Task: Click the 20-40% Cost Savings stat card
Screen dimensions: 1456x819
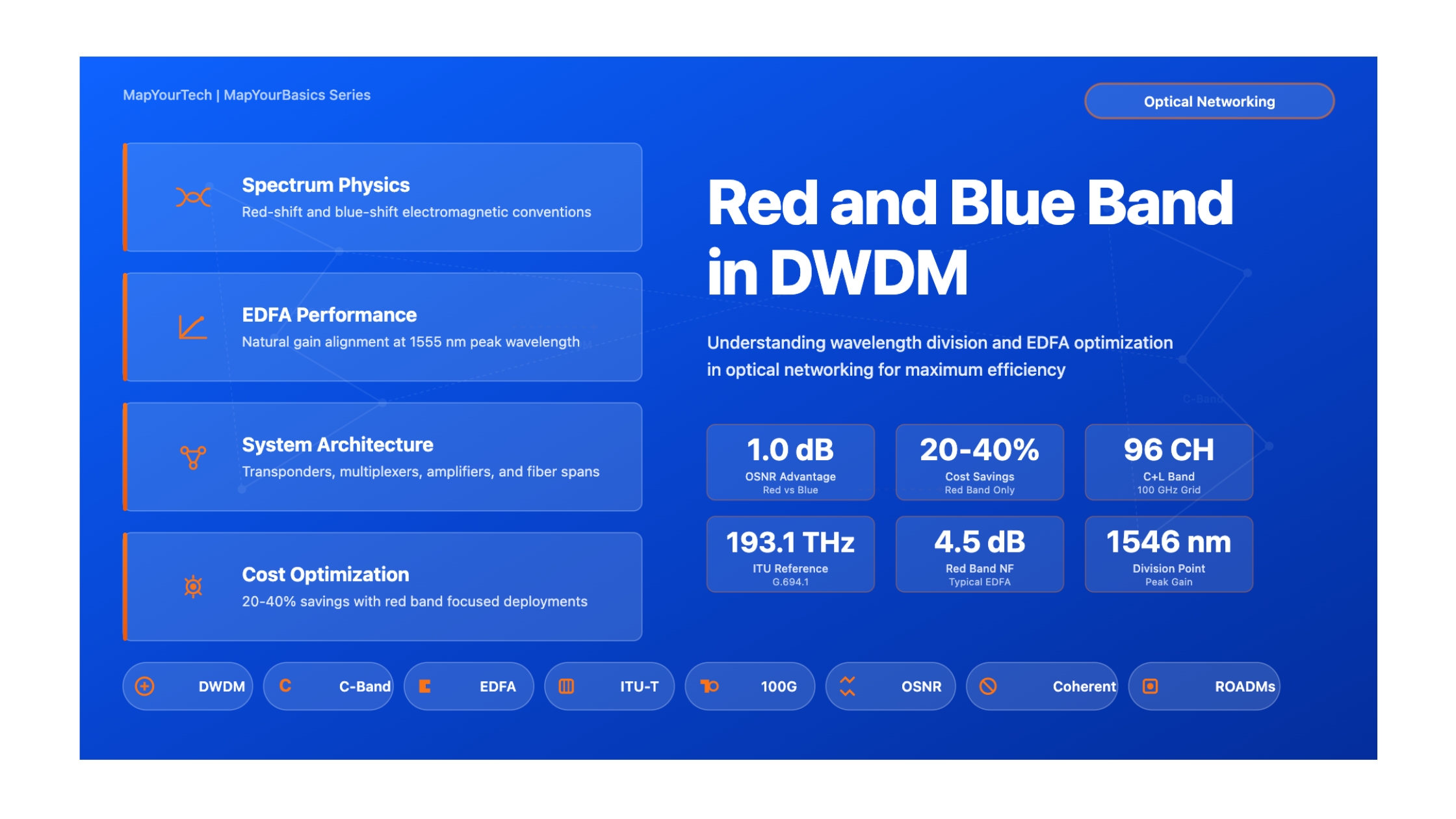Action: (980, 462)
